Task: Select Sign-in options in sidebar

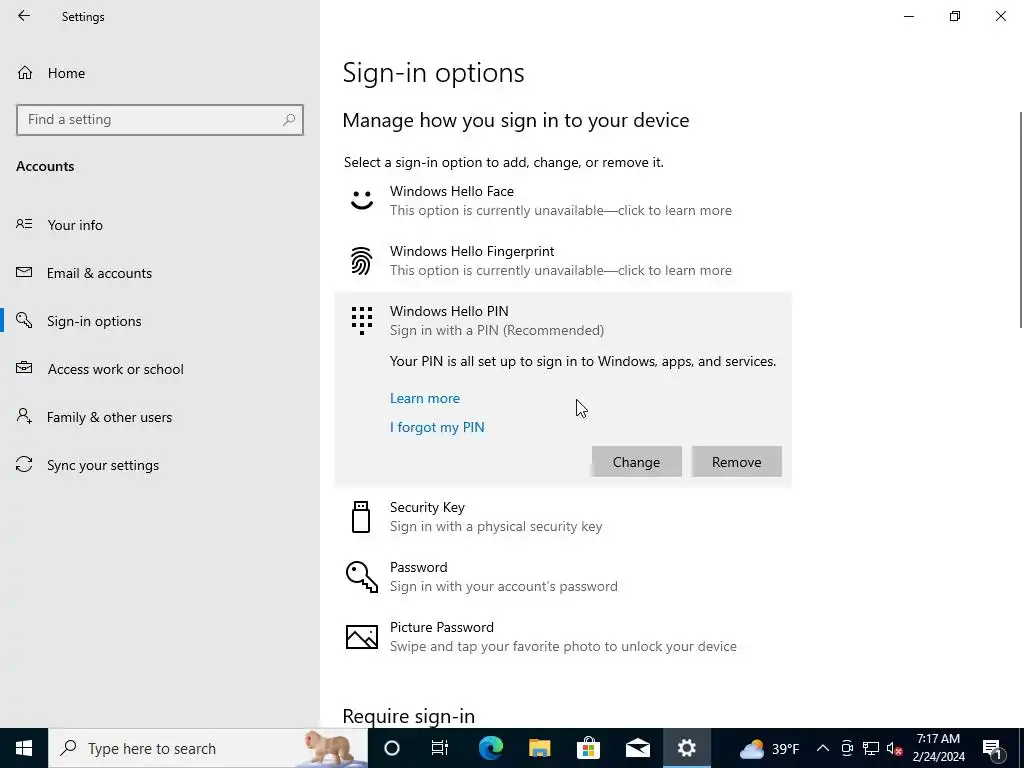Action: [94, 321]
